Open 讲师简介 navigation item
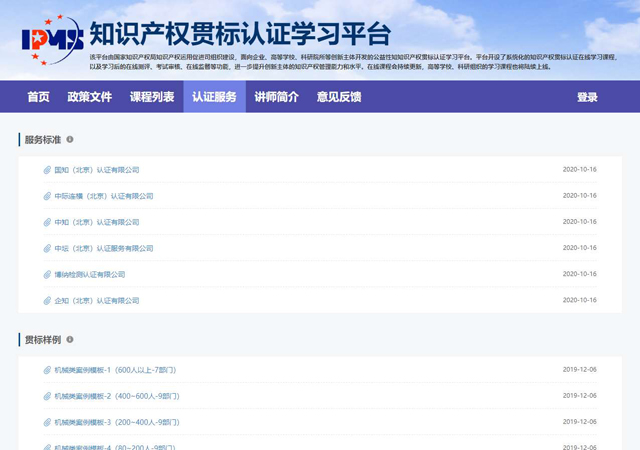640x450 pixels. [277, 97]
